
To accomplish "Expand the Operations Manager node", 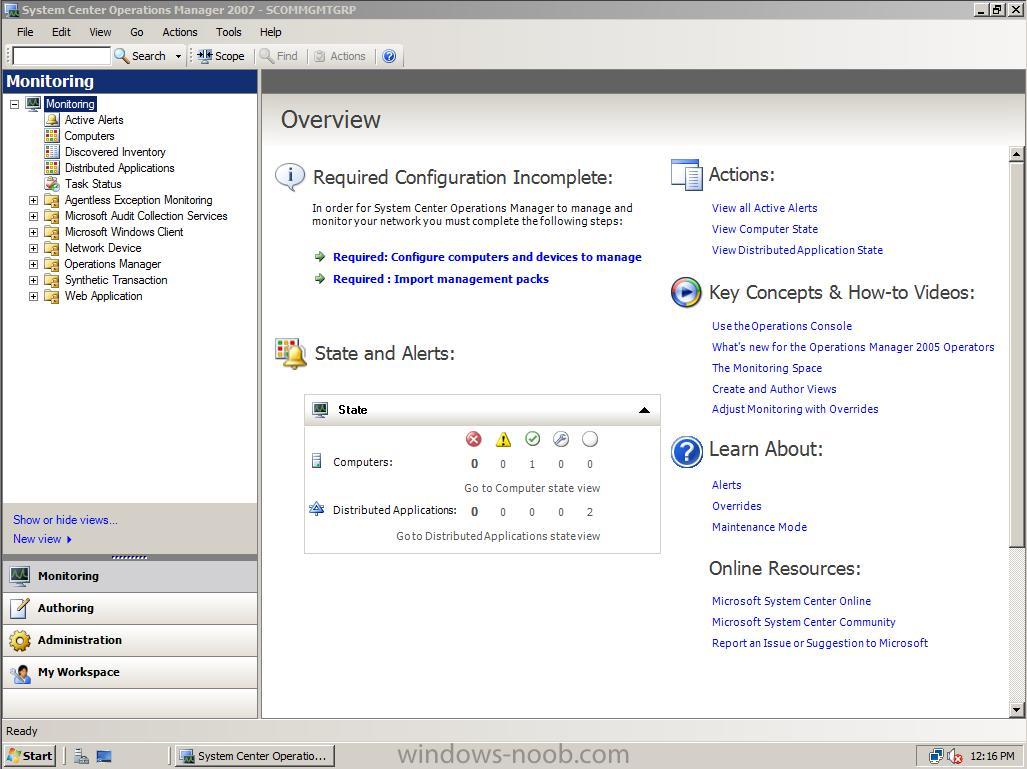I will pos(33,265).
